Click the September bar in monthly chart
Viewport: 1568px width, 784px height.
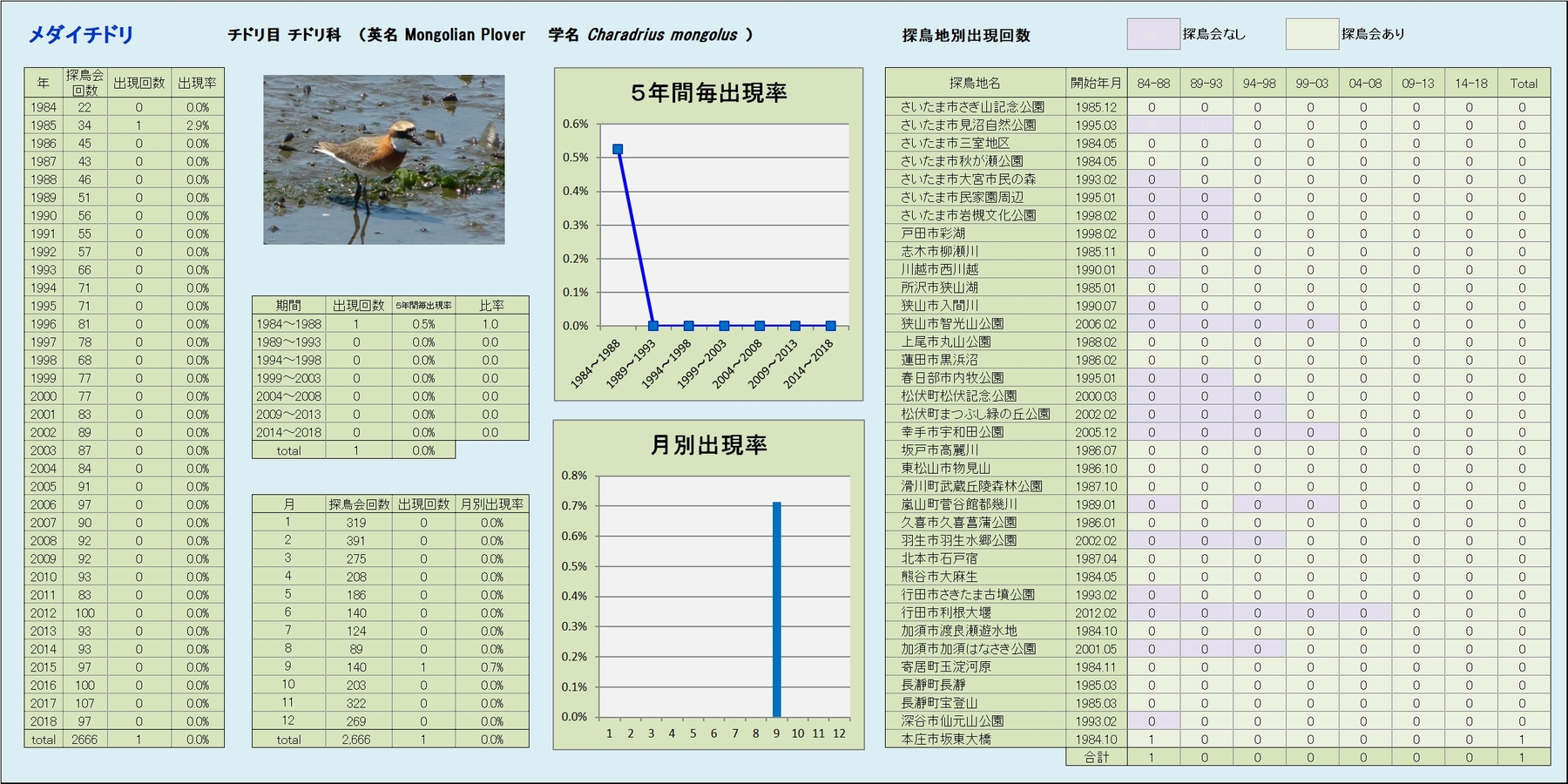click(x=776, y=609)
